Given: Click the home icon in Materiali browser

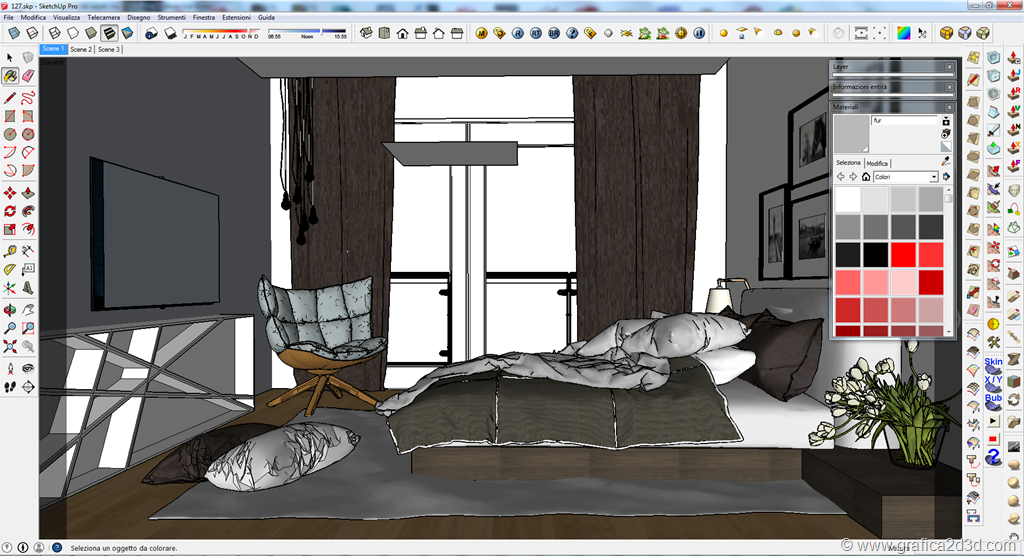Looking at the screenshot, I should tap(865, 177).
